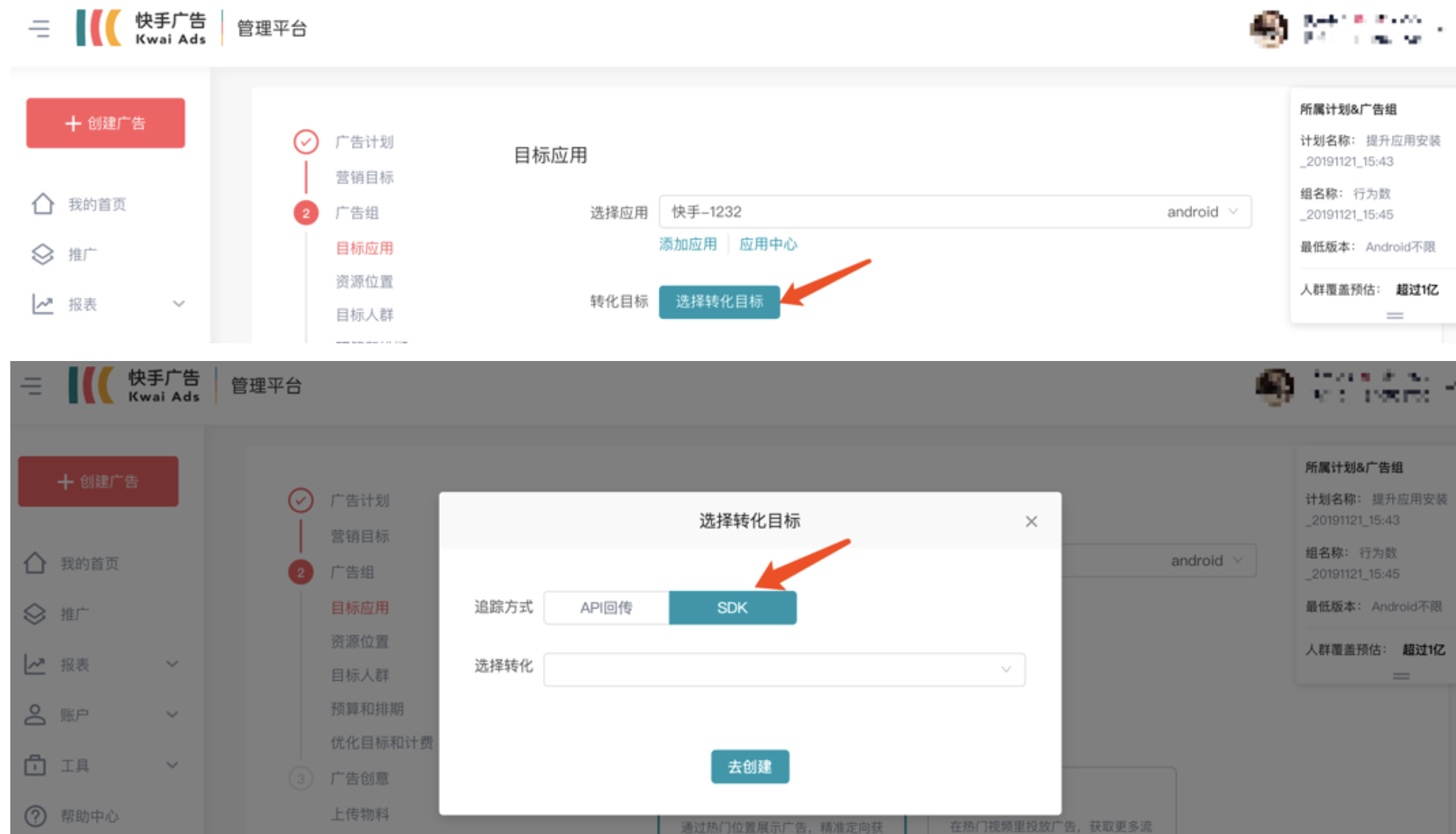The width and height of the screenshot is (1456, 834).
Task: Click 账户 person icon in lower sidebar
Action: point(35,715)
